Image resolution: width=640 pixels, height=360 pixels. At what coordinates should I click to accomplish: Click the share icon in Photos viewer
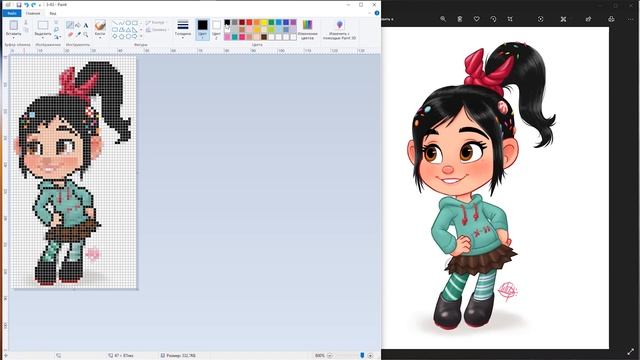tap(588, 19)
